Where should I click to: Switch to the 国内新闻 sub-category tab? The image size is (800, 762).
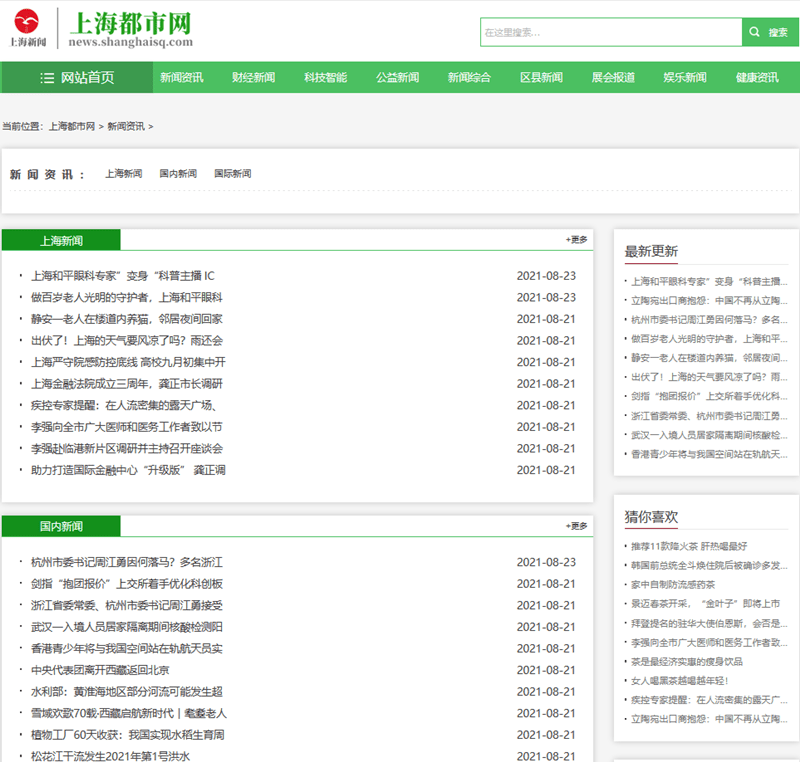click(178, 174)
